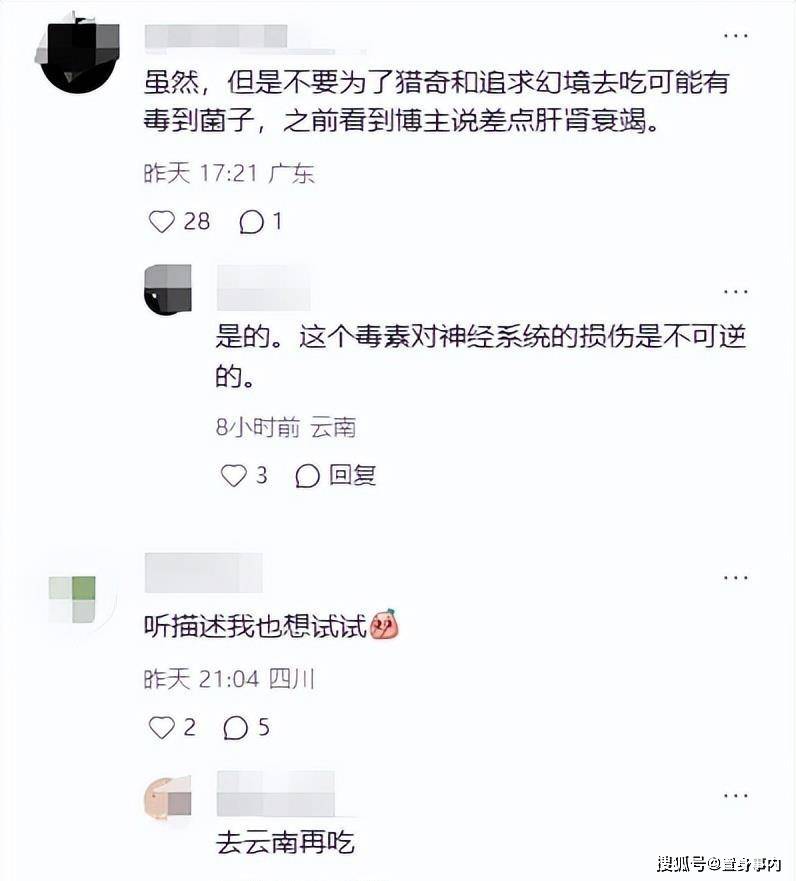Image resolution: width=796 pixels, height=881 pixels.
Task: Open the more options menu of the Yunnan reply
Action: coord(735,292)
